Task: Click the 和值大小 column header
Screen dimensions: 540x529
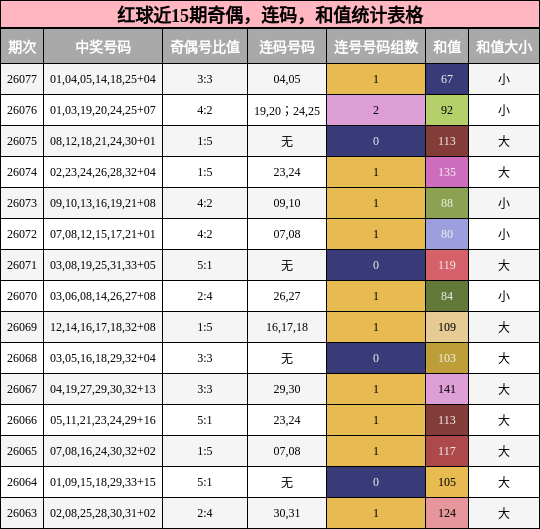Action: point(504,46)
